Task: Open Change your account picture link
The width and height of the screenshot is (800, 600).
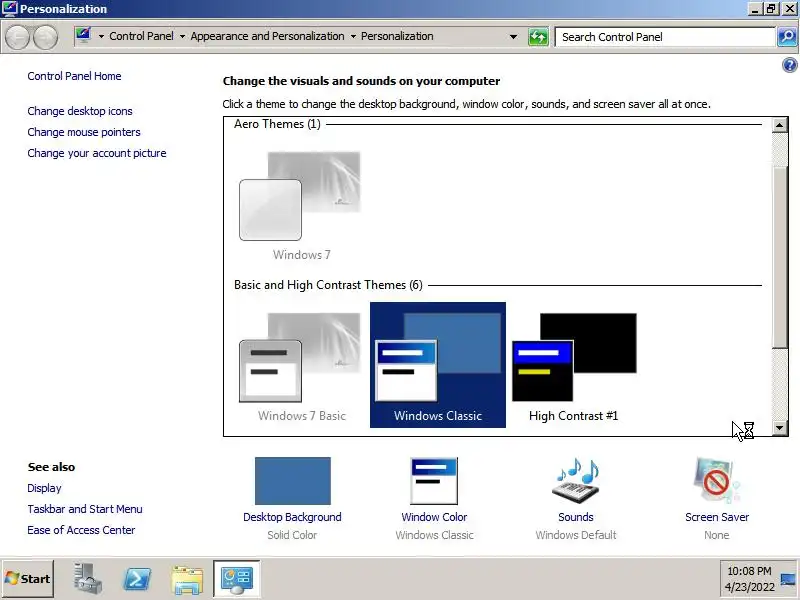Action: coord(97,153)
